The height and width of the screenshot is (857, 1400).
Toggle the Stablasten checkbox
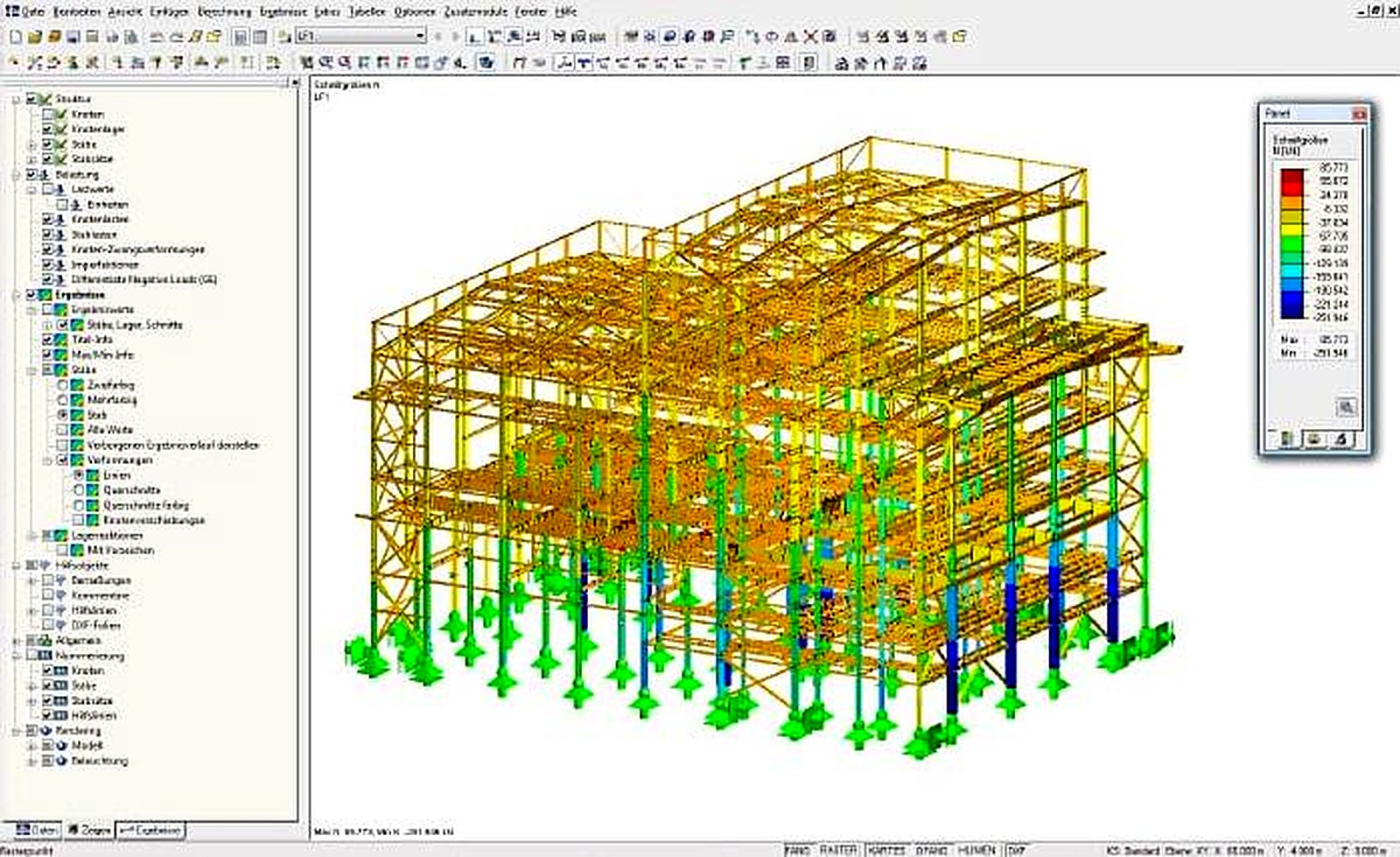click(48, 235)
